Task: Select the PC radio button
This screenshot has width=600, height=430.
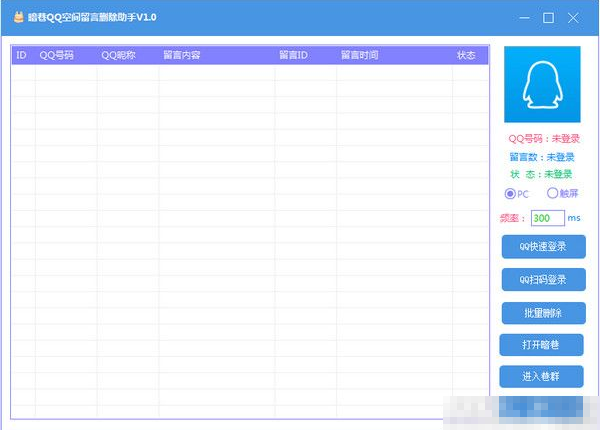Action: (511, 194)
